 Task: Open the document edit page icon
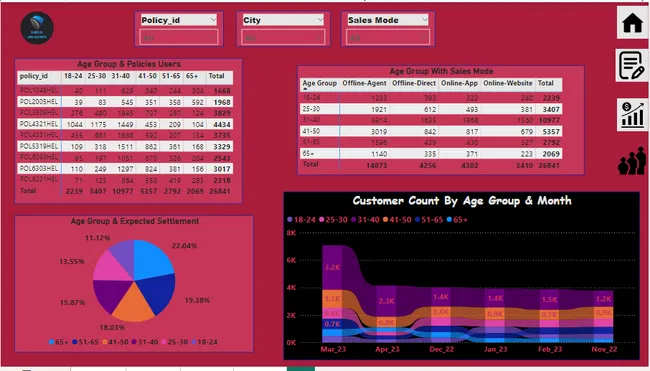pyautogui.click(x=632, y=65)
